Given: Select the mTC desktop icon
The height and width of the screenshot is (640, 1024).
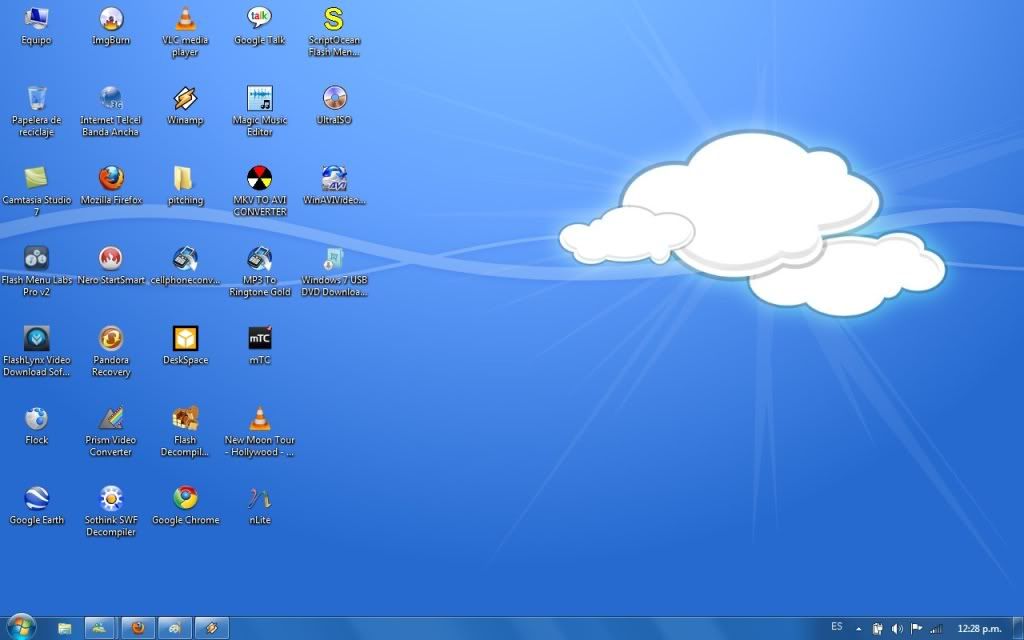Looking at the screenshot, I should pos(259,346).
